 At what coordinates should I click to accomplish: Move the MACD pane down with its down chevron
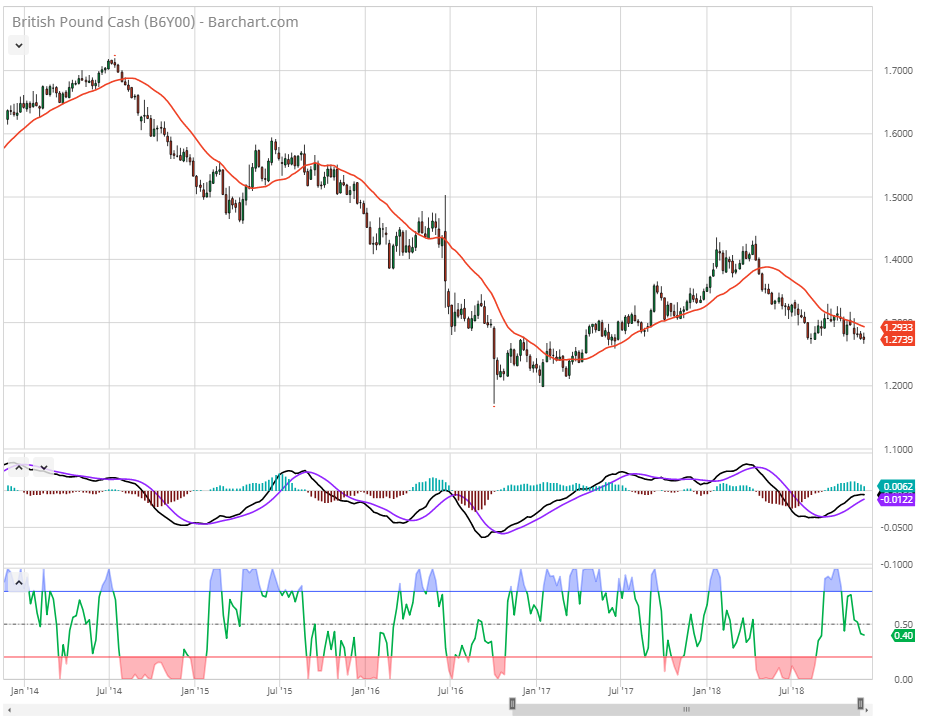click(44, 467)
